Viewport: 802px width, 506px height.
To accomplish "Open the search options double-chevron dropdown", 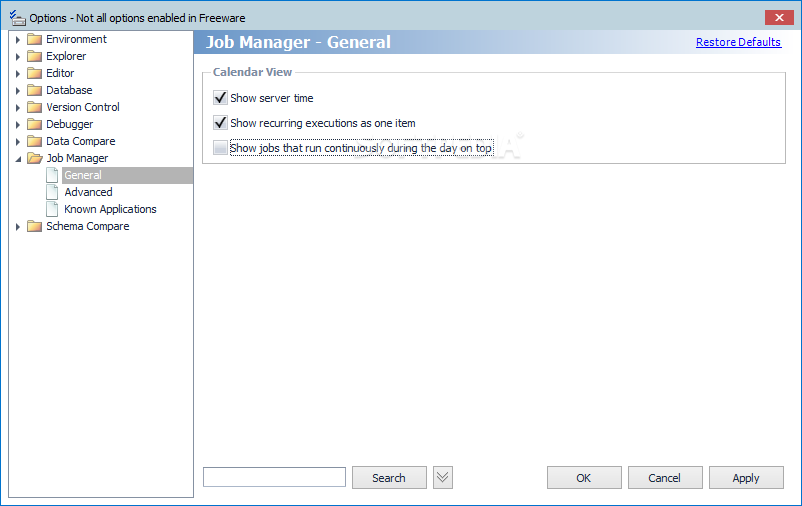I will pyautogui.click(x=443, y=478).
